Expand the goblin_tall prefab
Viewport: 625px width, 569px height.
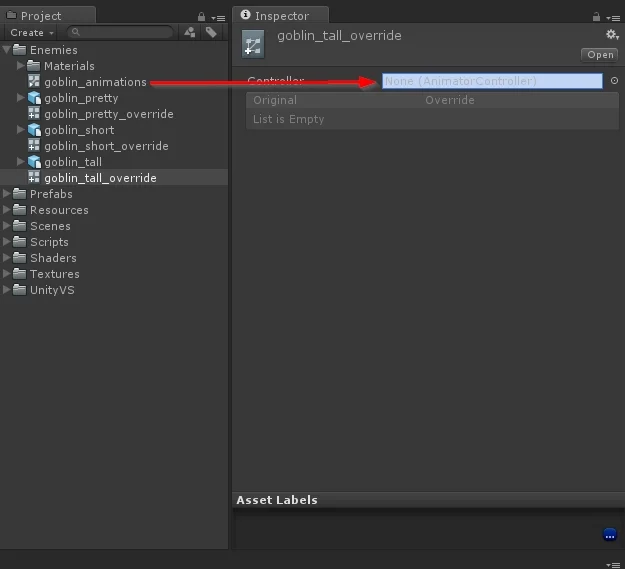21,161
